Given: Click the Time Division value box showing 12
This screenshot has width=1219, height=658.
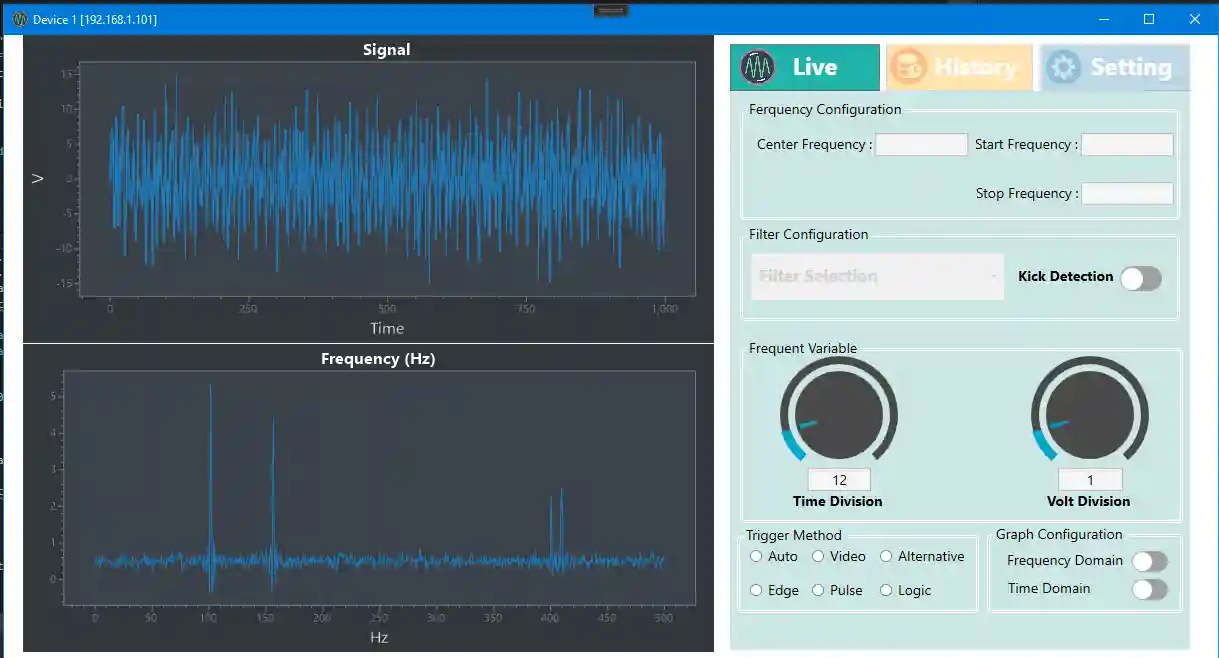Looking at the screenshot, I should 839,480.
